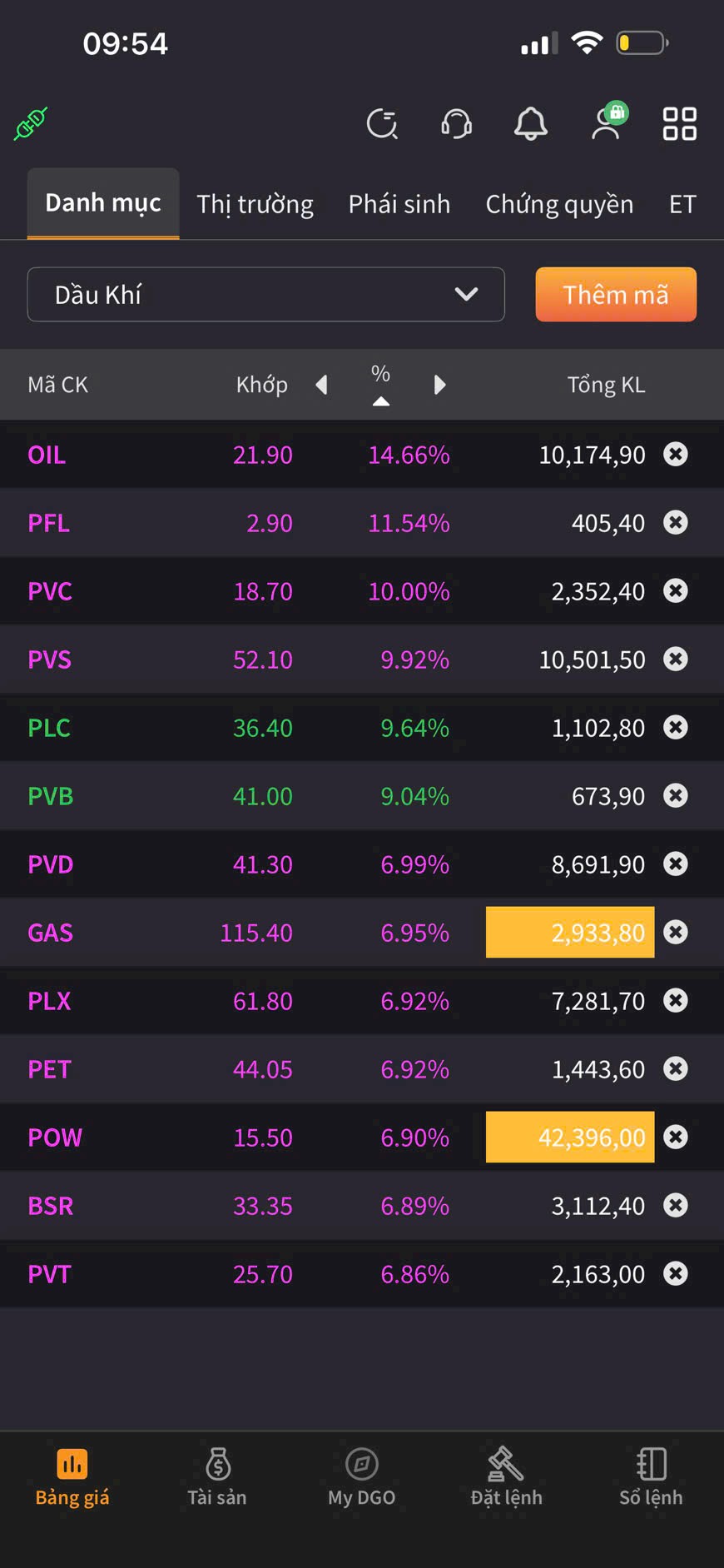Go to Tài sản assets tab
The width and height of the screenshot is (724, 1568).
coord(217,1476)
